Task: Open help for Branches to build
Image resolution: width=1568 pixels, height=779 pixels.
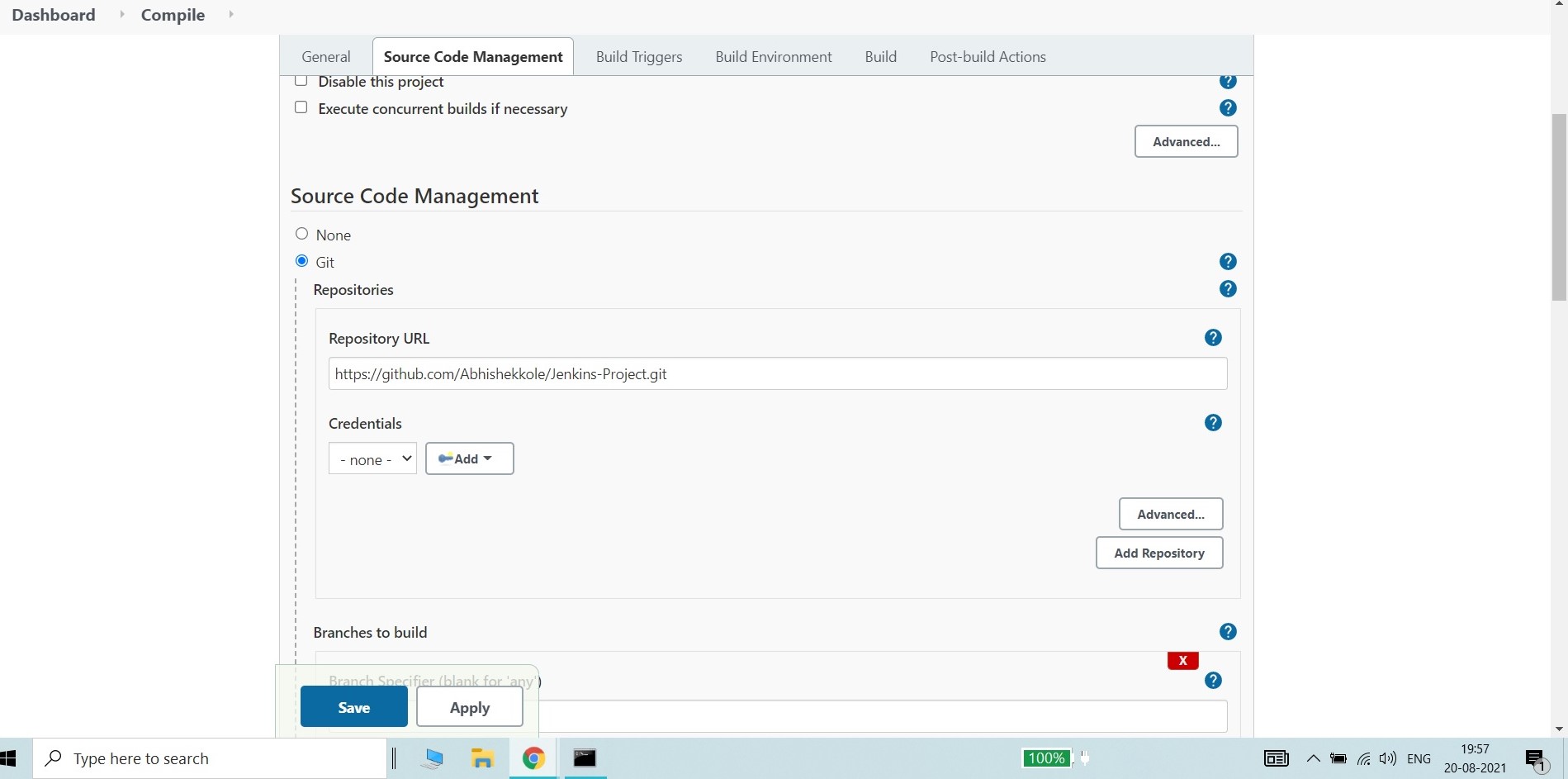Action: click(1228, 631)
